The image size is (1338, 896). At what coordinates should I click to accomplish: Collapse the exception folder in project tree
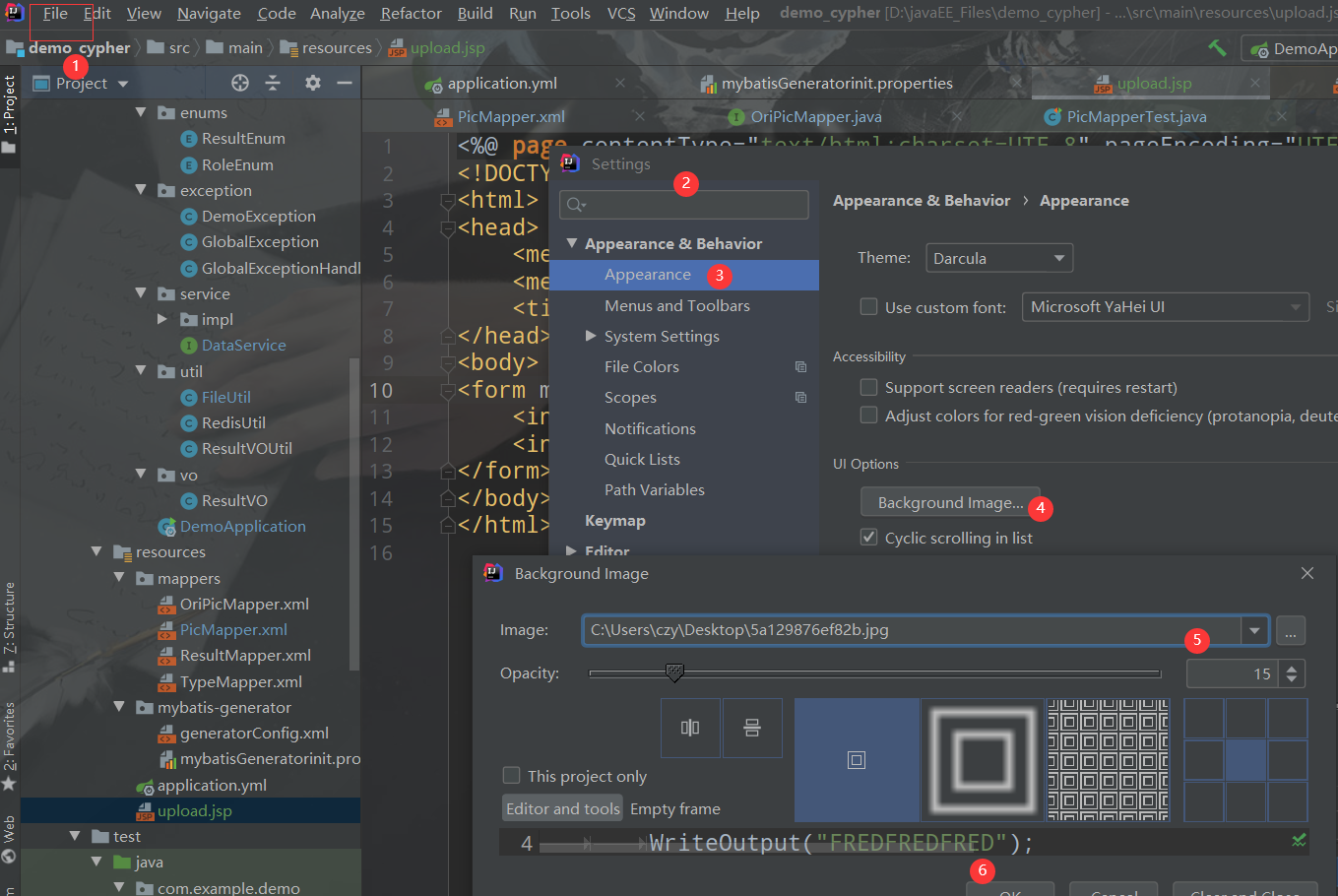[141, 190]
